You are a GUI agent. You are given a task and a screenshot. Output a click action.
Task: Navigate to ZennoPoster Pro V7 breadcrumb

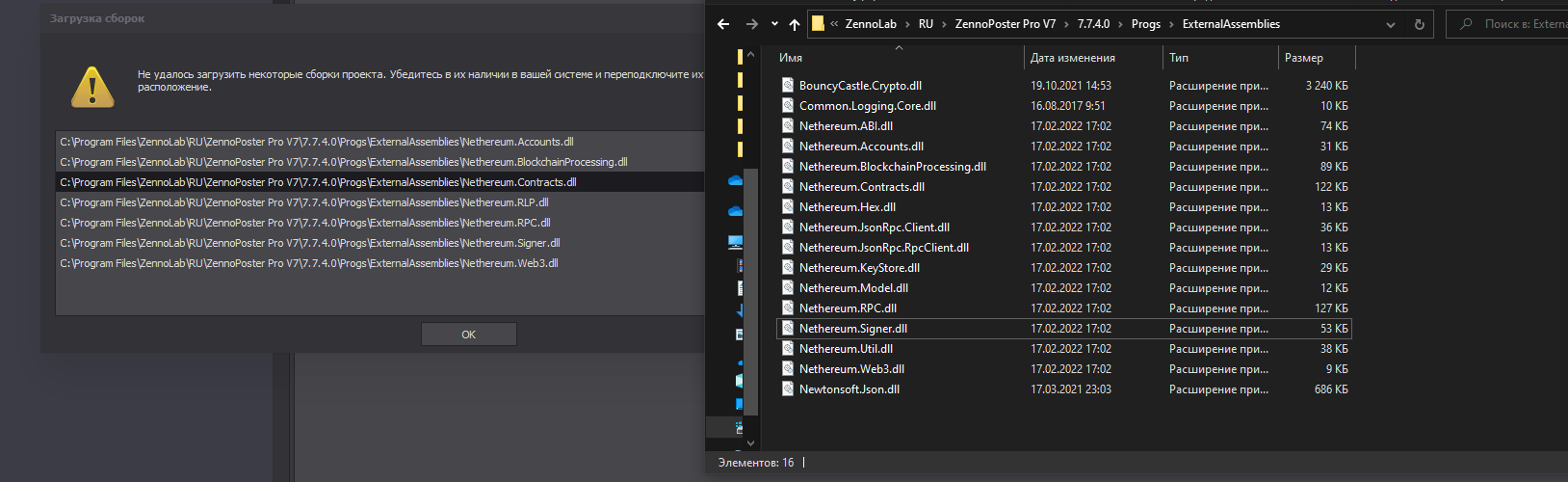1005,24
